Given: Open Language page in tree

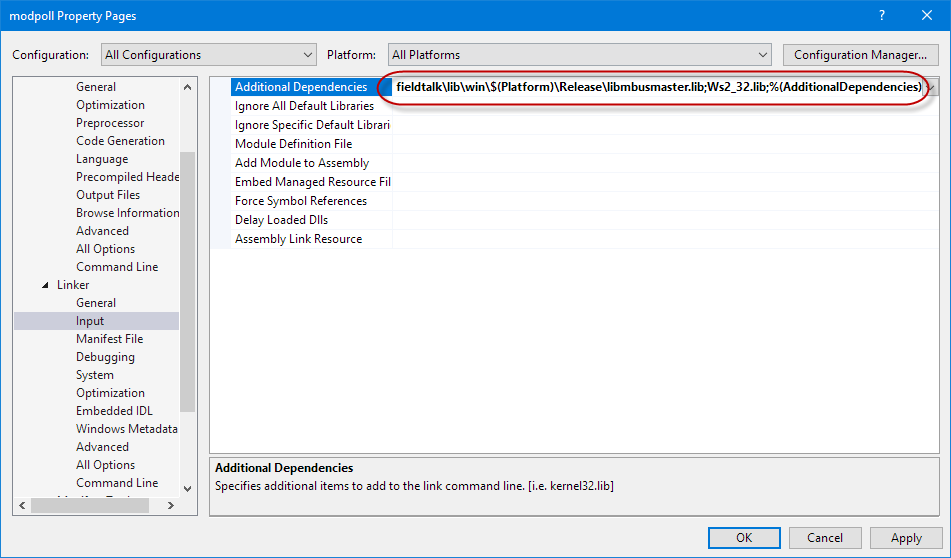Looking at the screenshot, I should click(x=102, y=159).
